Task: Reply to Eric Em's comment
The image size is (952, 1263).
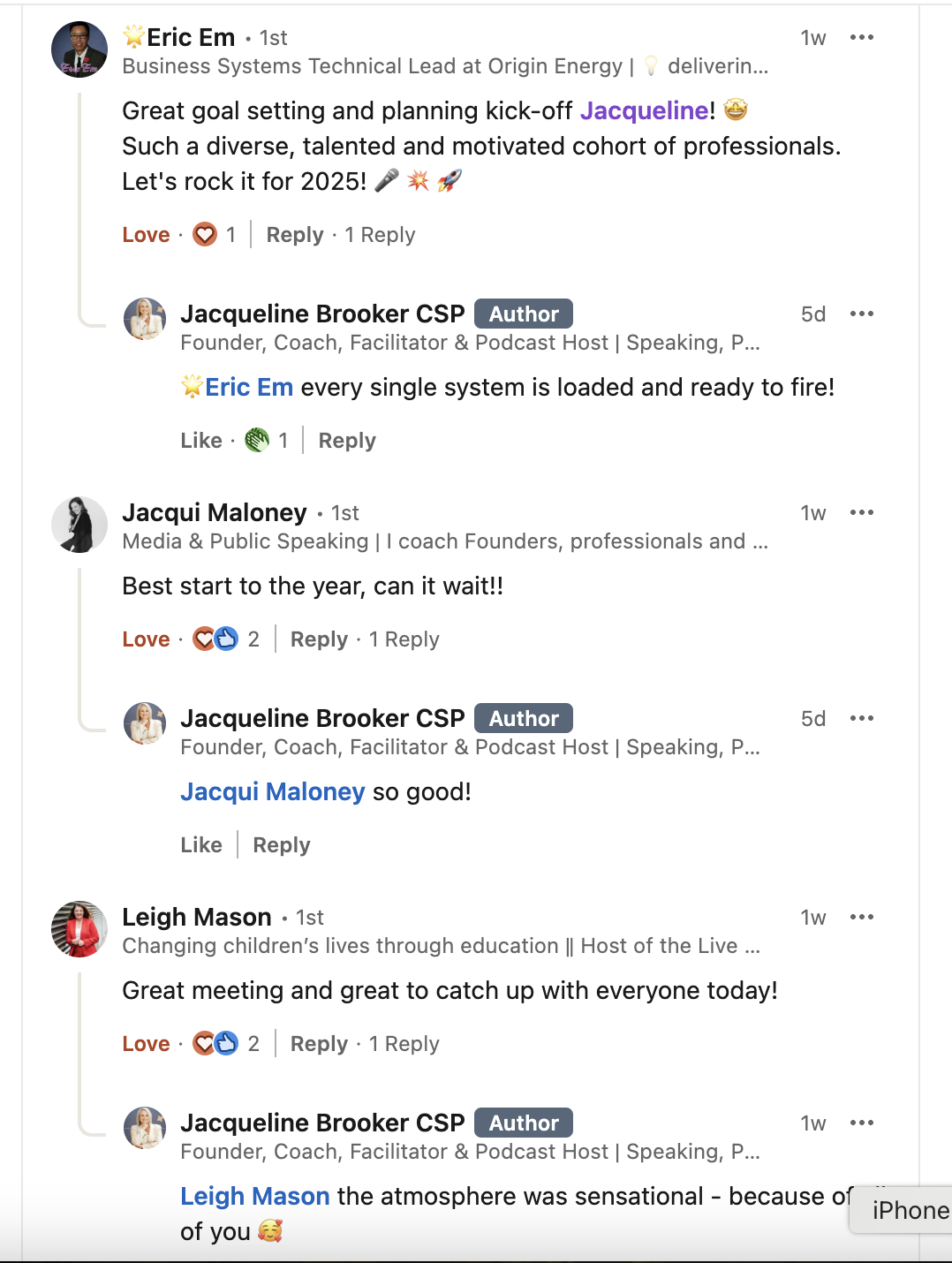Action: tap(295, 235)
